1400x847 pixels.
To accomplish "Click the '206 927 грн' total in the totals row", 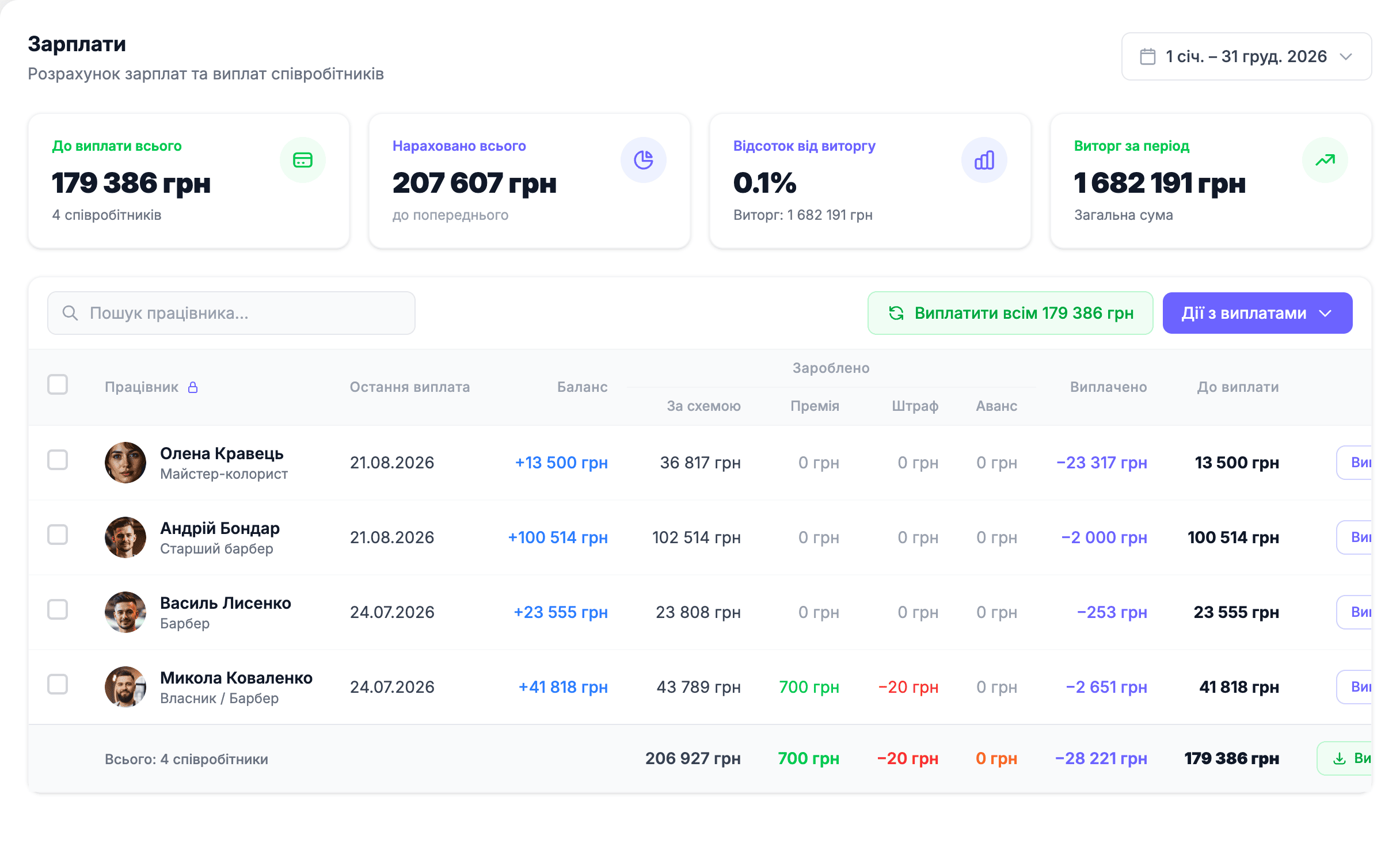I will pos(693,759).
